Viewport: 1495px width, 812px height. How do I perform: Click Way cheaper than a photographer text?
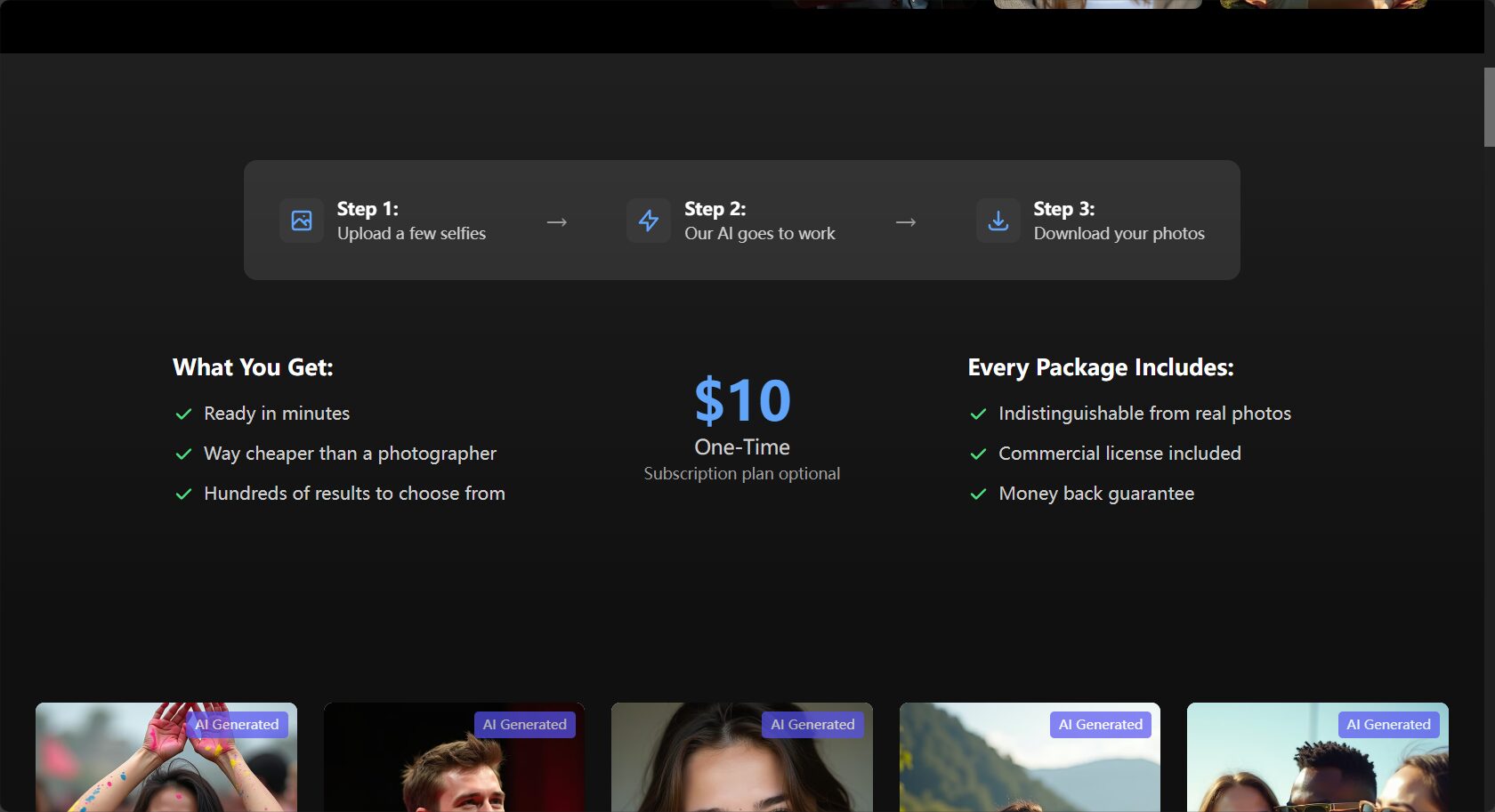click(x=350, y=454)
